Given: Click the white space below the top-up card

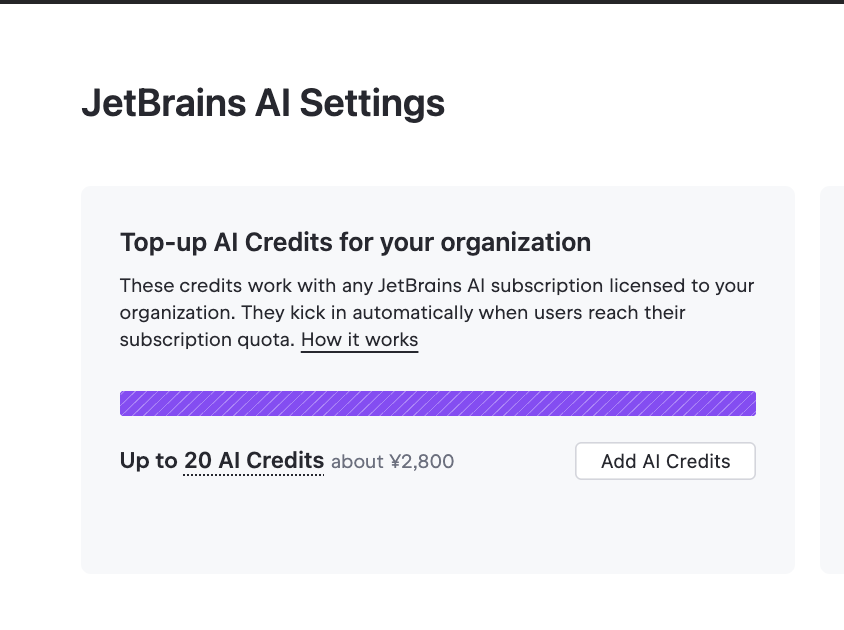Looking at the screenshot, I should point(437,603).
